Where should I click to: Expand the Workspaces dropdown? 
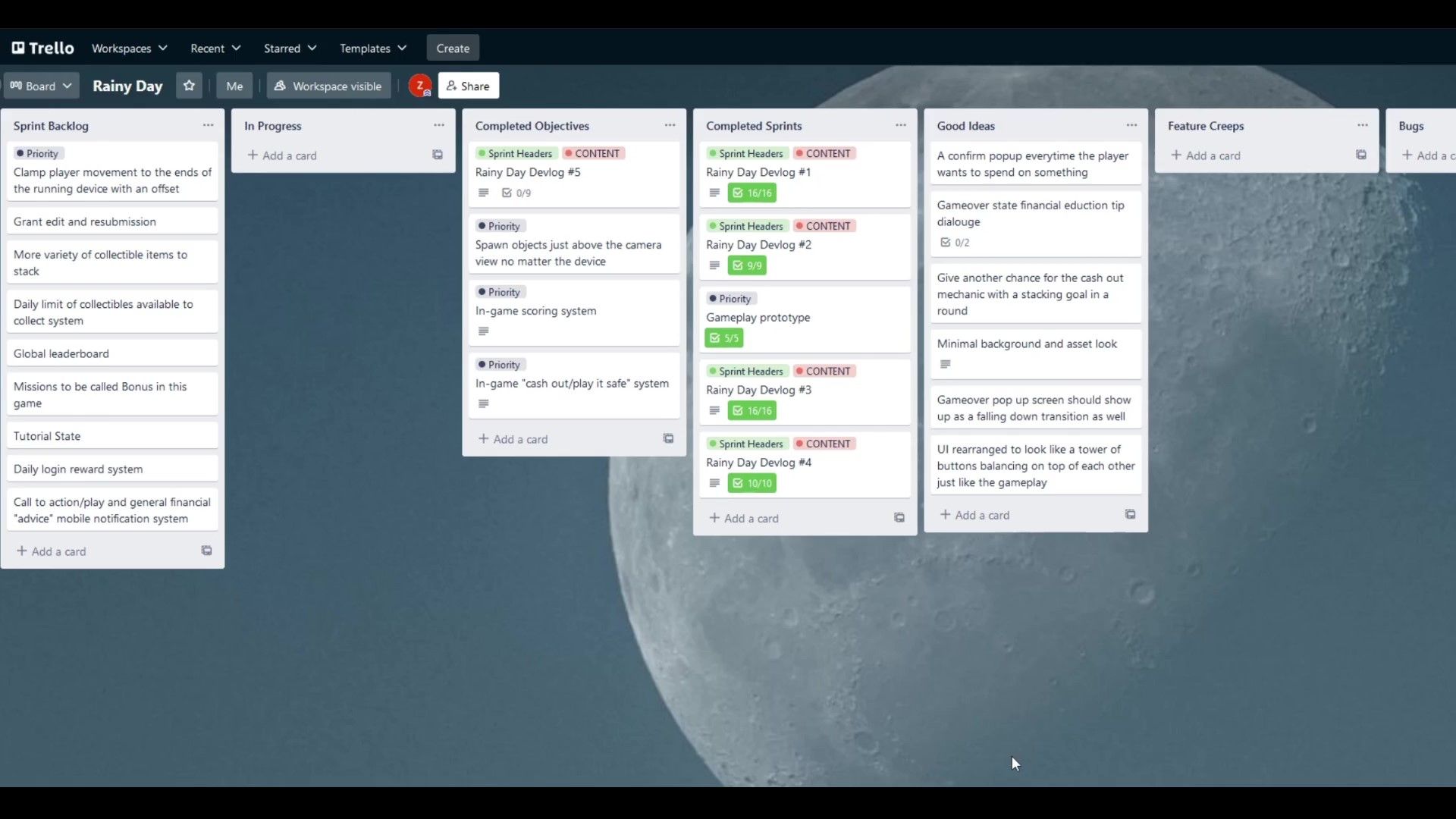click(x=129, y=48)
